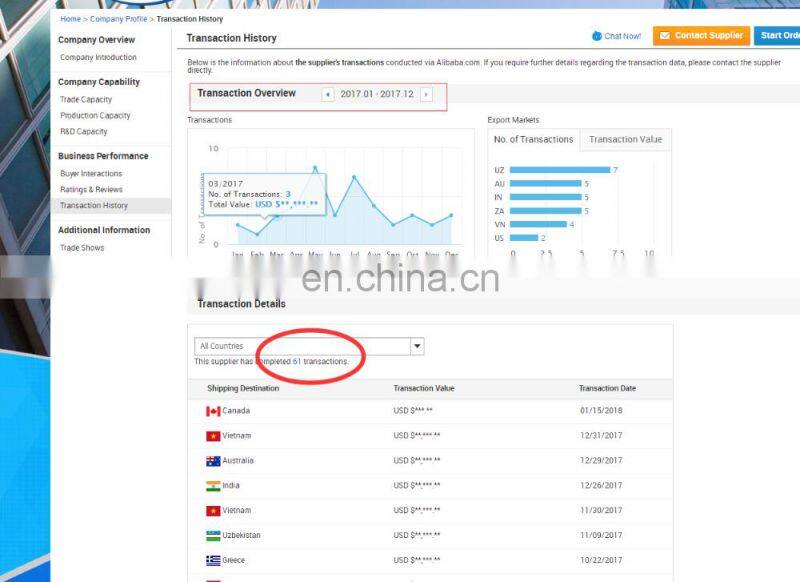The image size is (800, 582).
Task: Click the Uzbekistan flag icon
Action: click(213, 536)
